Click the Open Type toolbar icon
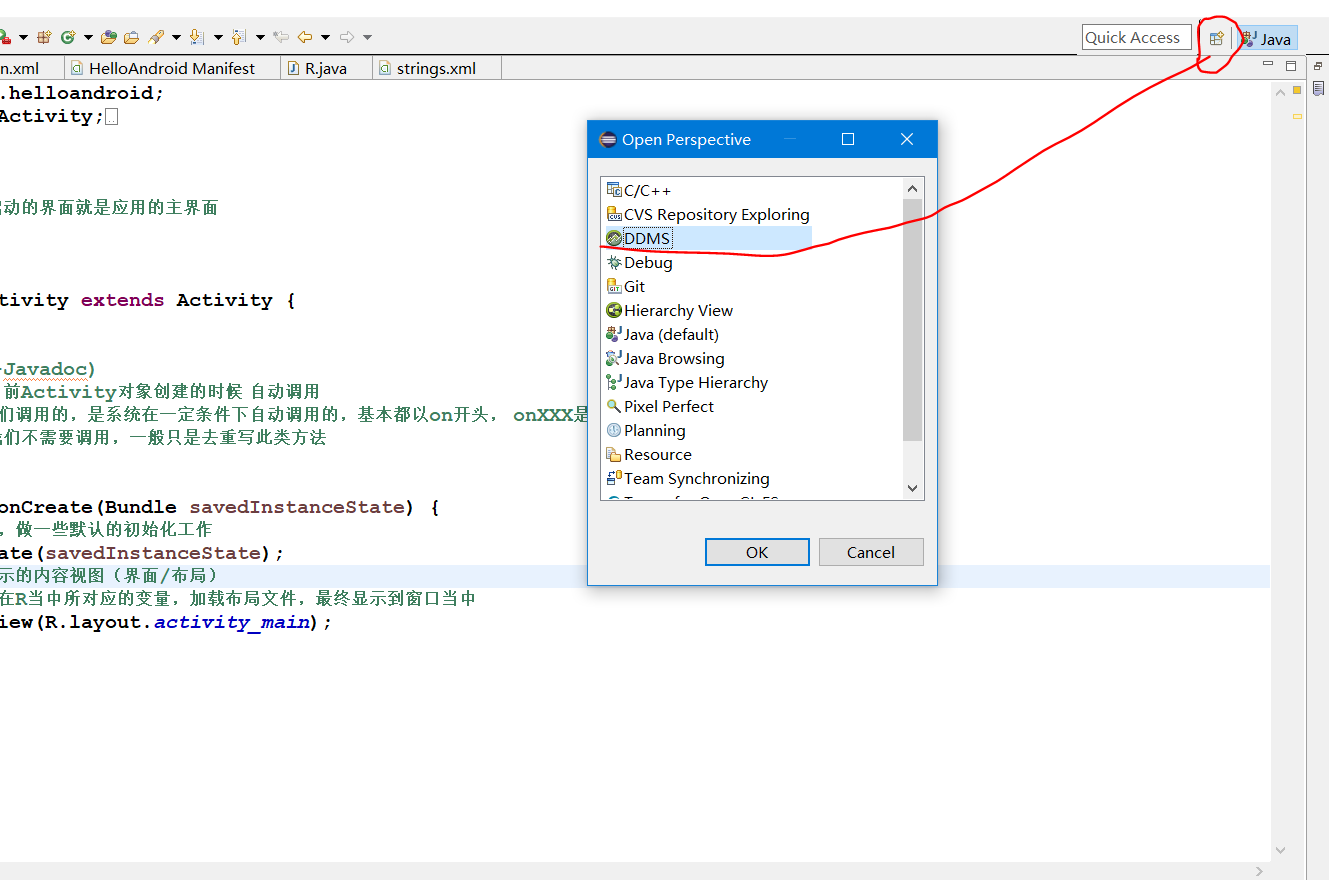This screenshot has width=1329, height=880. pyautogui.click(x=109, y=37)
